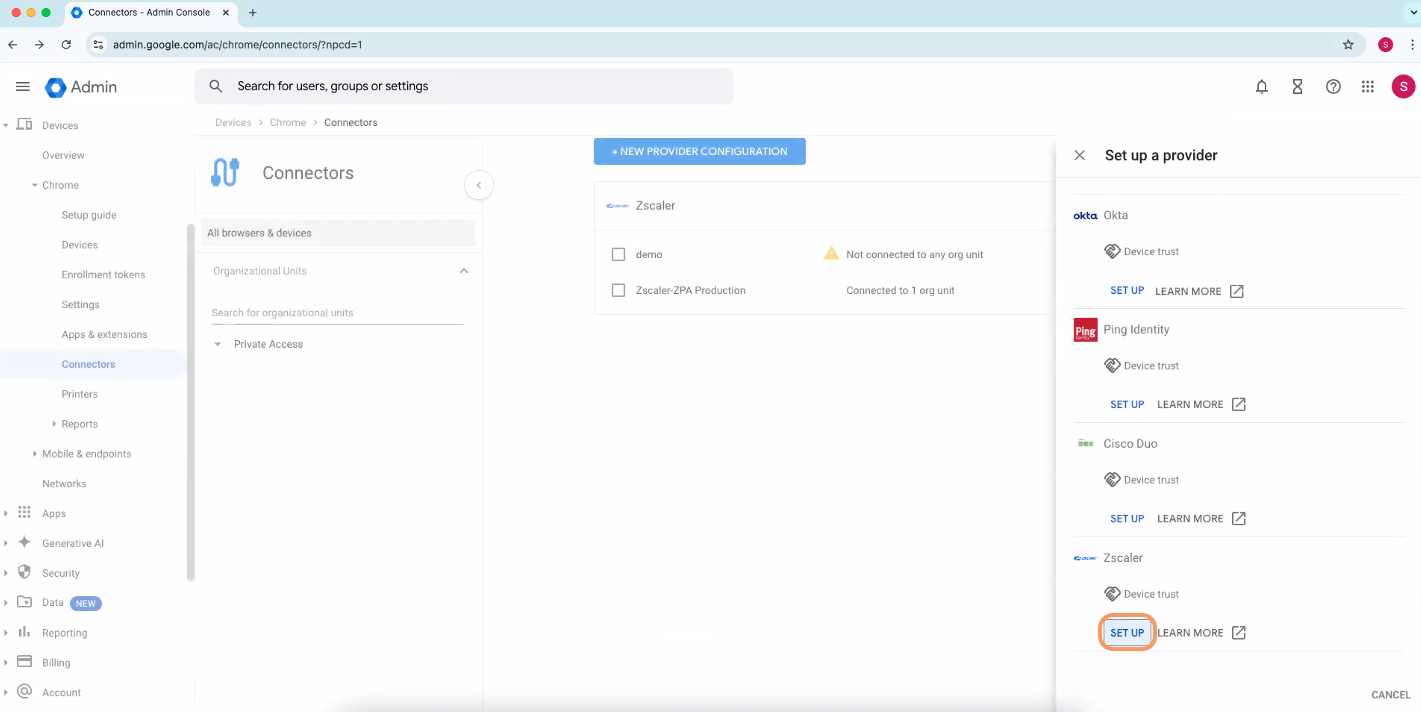
Task: Click the Zscaler logo in the provider panel
Action: click(1085, 558)
